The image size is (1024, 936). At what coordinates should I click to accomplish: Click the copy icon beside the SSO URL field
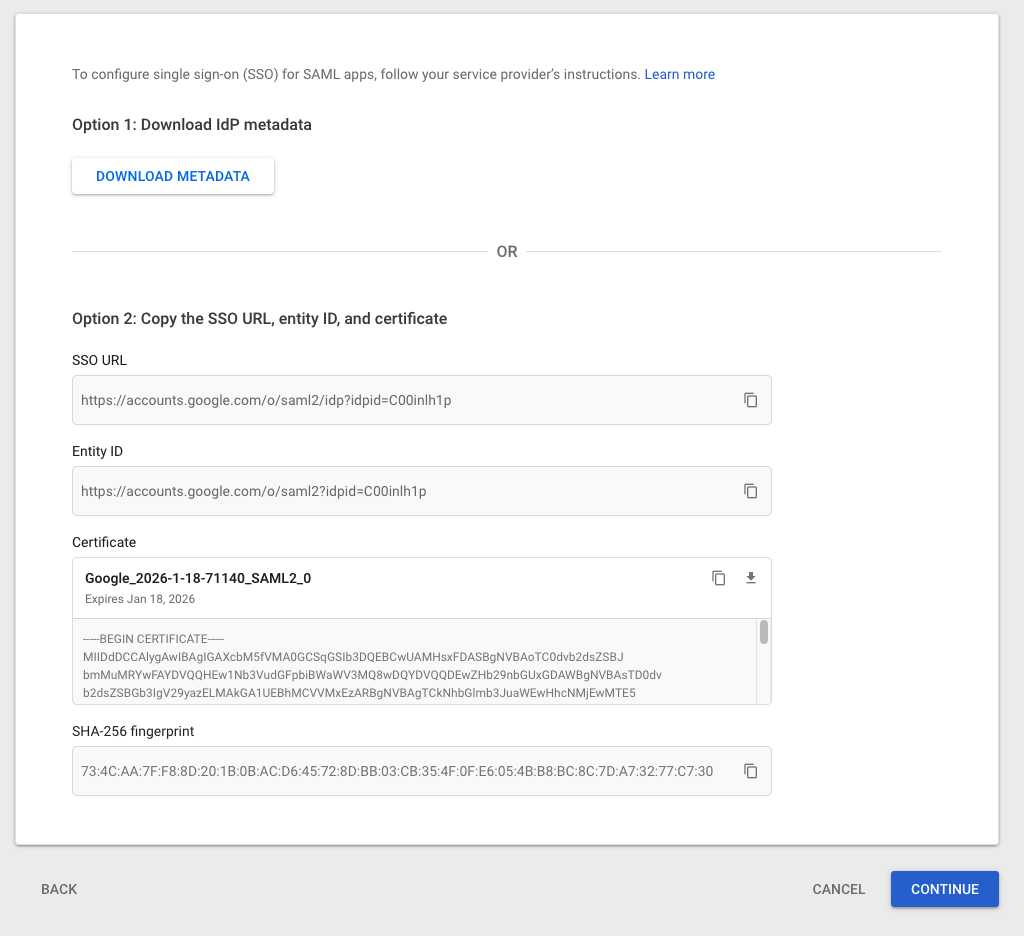pyautogui.click(x=751, y=400)
